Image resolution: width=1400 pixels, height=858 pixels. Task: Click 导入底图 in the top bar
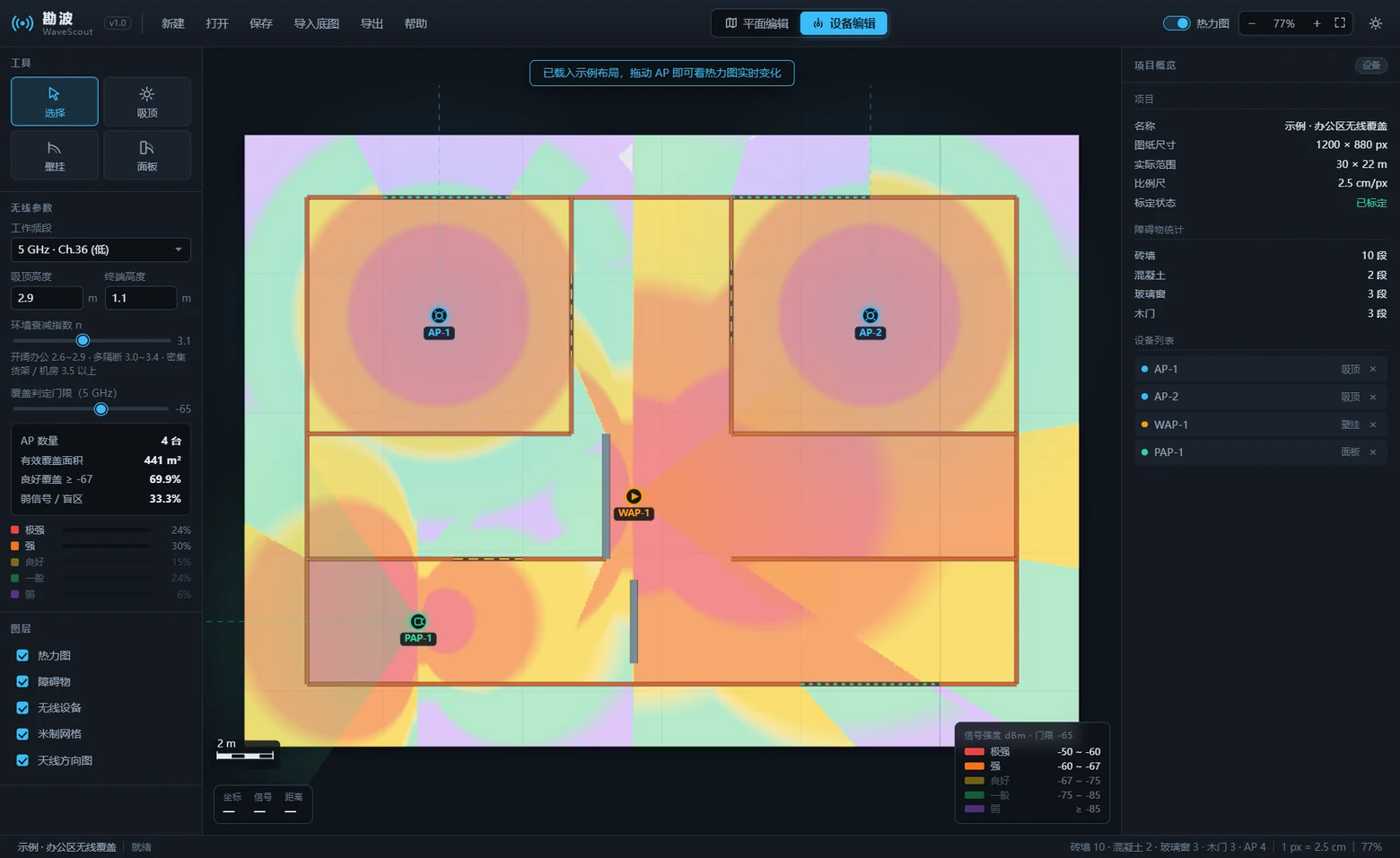tap(317, 23)
